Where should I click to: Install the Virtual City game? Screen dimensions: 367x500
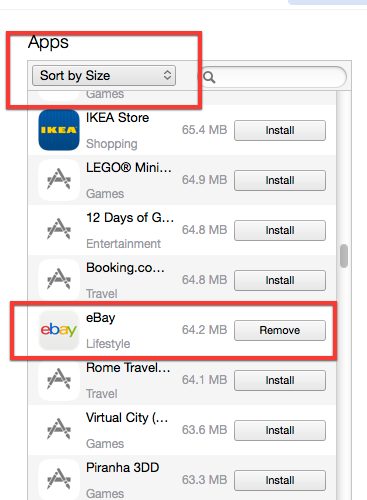point(280,430)
